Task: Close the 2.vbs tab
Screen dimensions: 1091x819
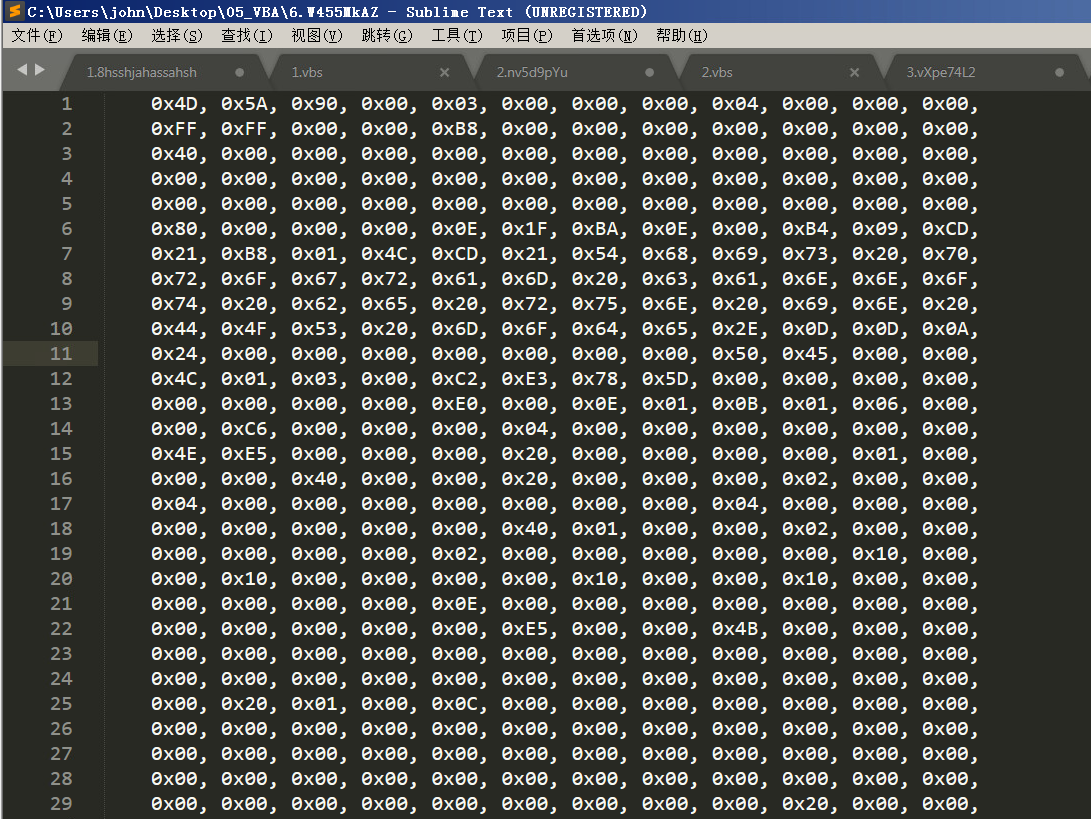Action: [854, 72]
